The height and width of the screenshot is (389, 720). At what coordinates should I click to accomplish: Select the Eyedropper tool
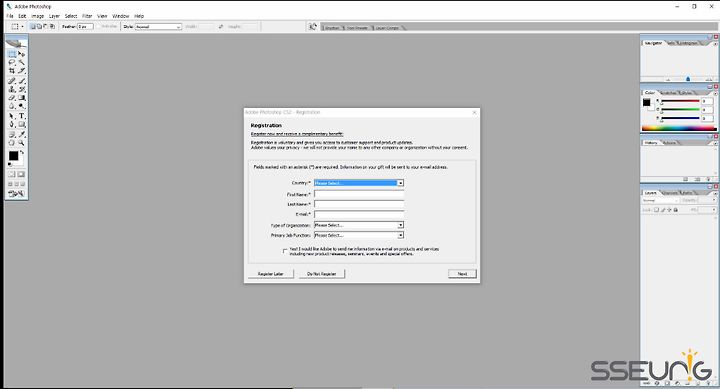pyautogui.click(x=22, y=135)
